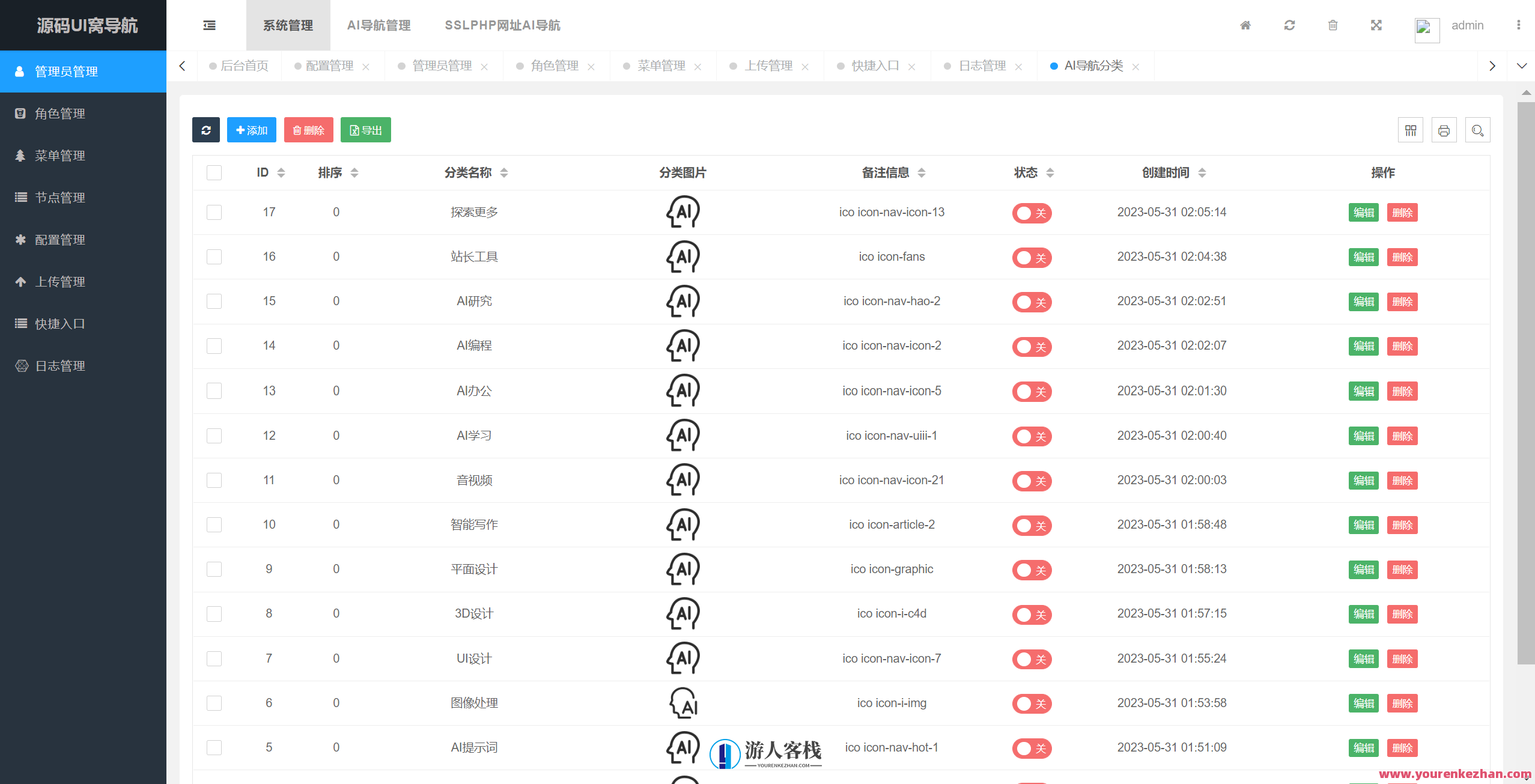Viewport: 1535px width, 784px height.
Task: Sort the table by ID column
Action: point(281,172)
